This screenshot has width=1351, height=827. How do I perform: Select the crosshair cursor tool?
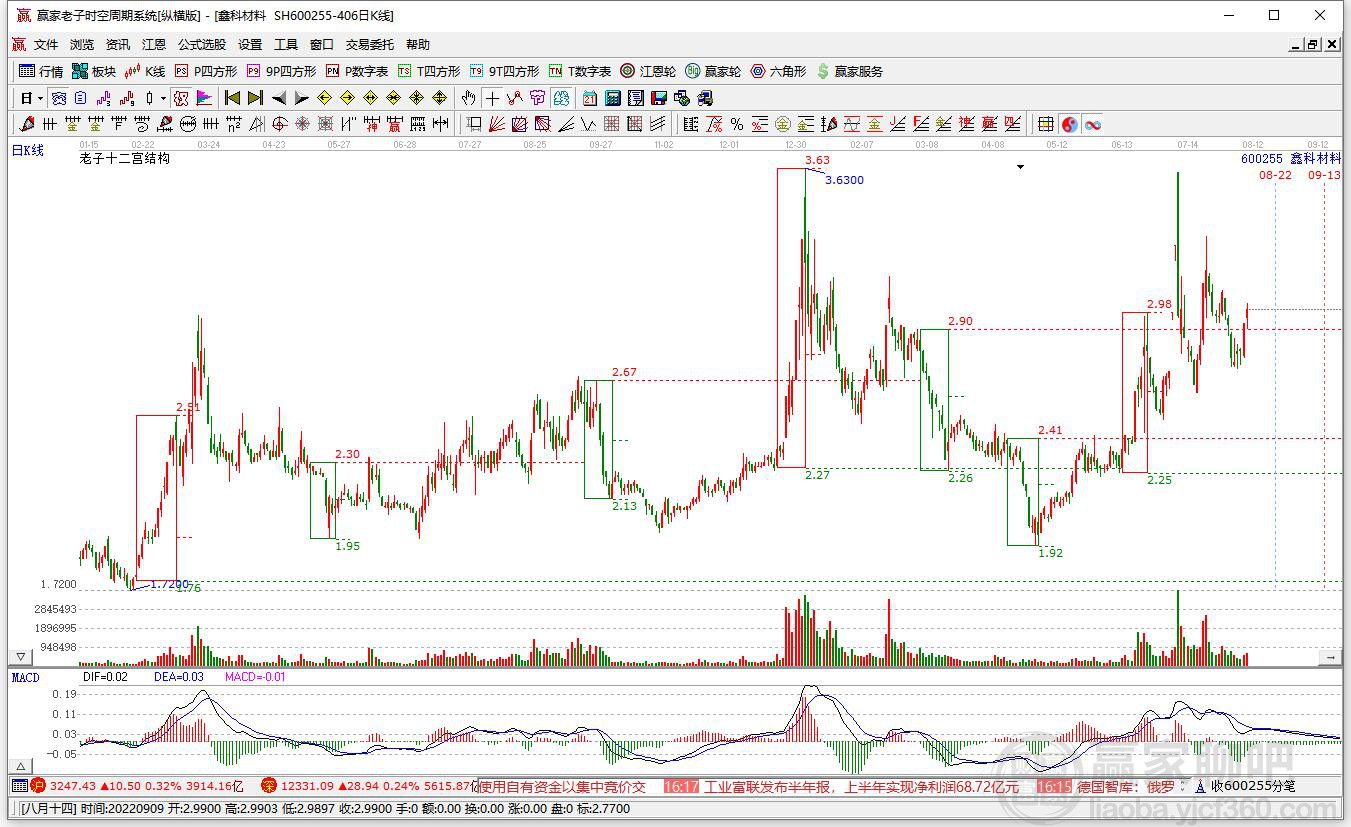pos(492,98)
